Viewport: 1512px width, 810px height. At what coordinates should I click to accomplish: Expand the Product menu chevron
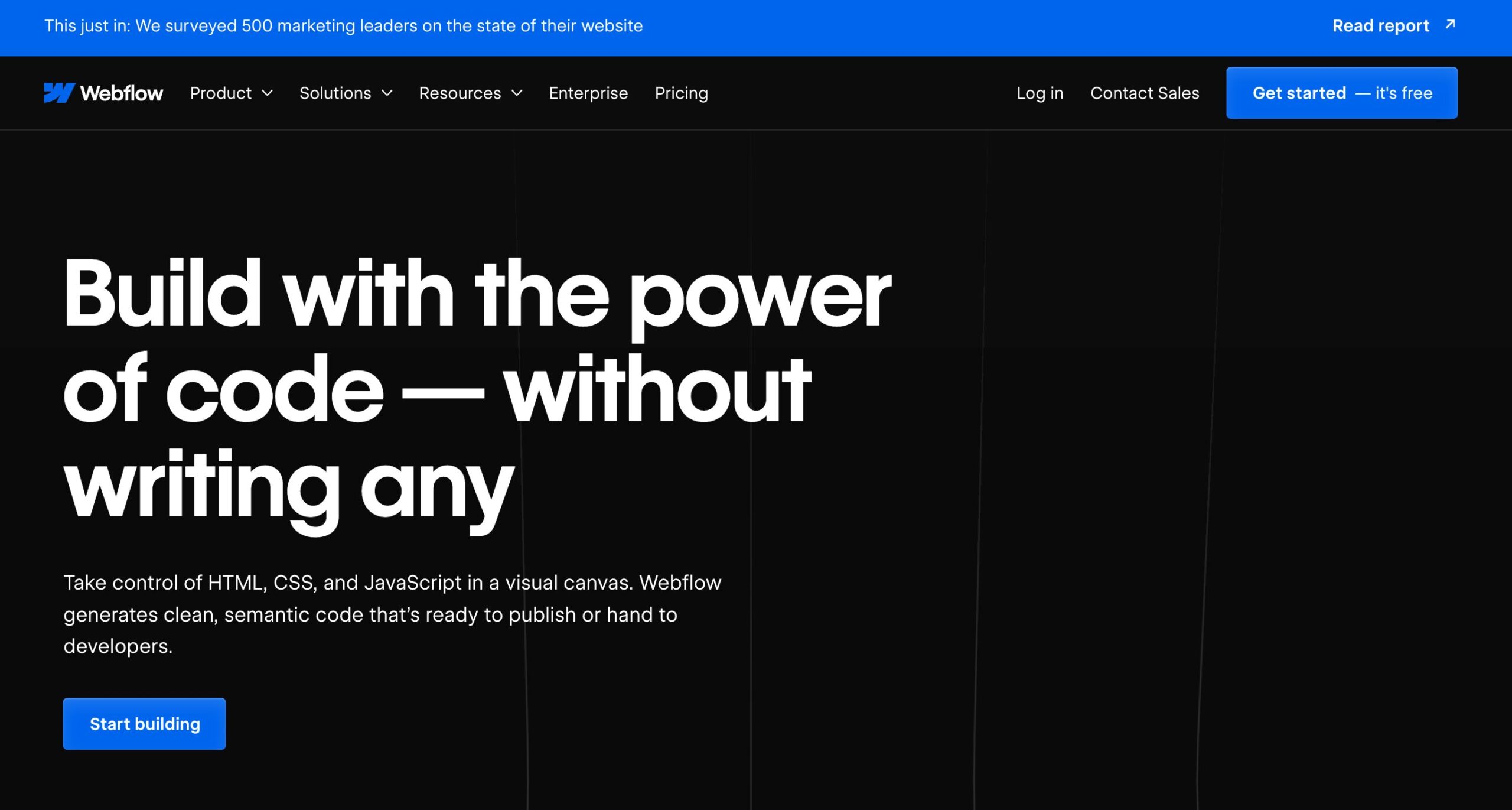coord(268,93)
